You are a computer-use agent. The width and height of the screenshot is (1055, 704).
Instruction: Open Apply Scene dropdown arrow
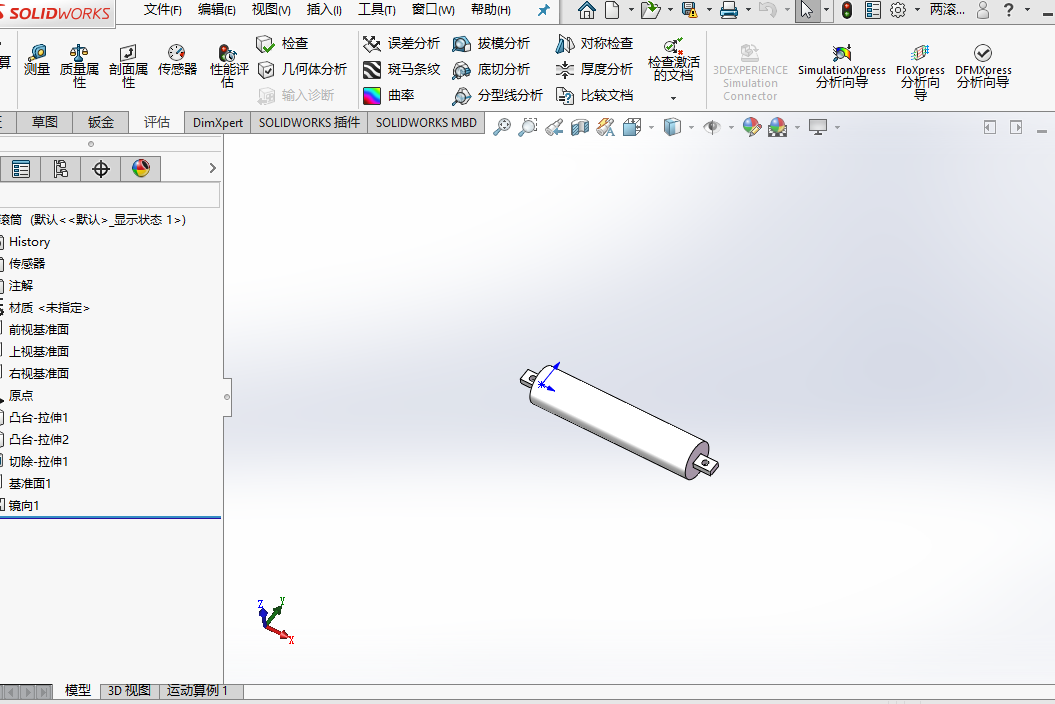tap(797, 127)
